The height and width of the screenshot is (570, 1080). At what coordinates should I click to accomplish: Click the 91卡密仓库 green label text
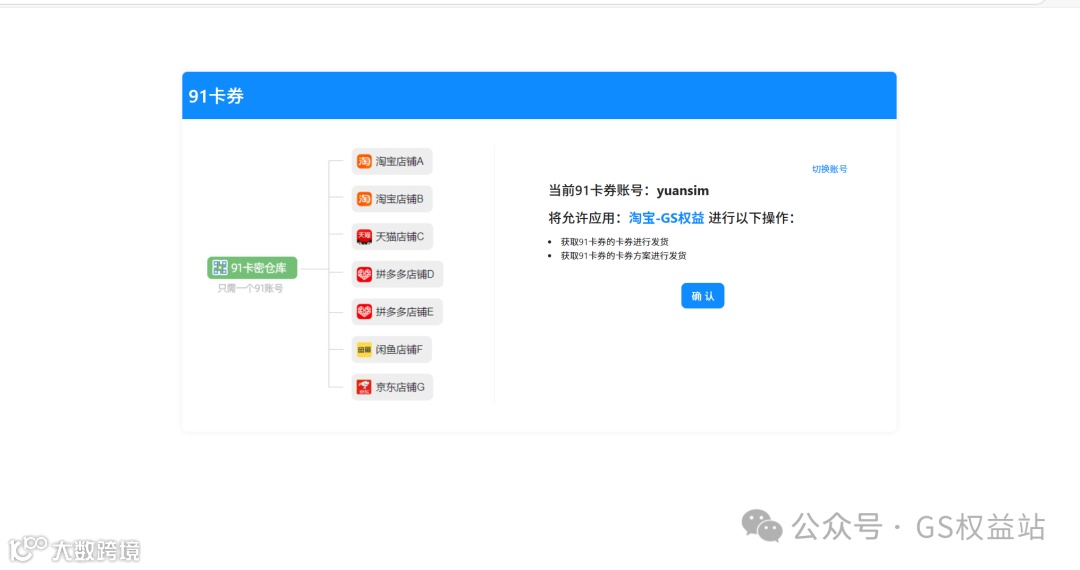258,268
